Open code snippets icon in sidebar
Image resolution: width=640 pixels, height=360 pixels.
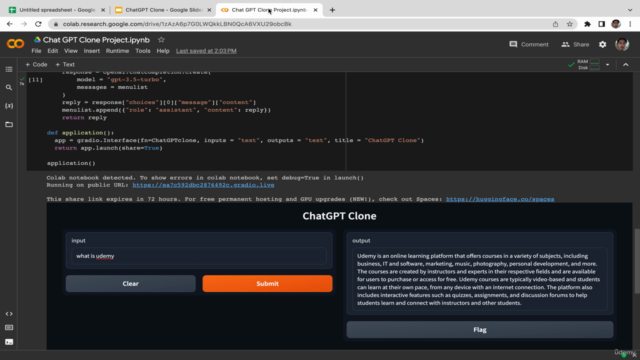coord(9,314)
